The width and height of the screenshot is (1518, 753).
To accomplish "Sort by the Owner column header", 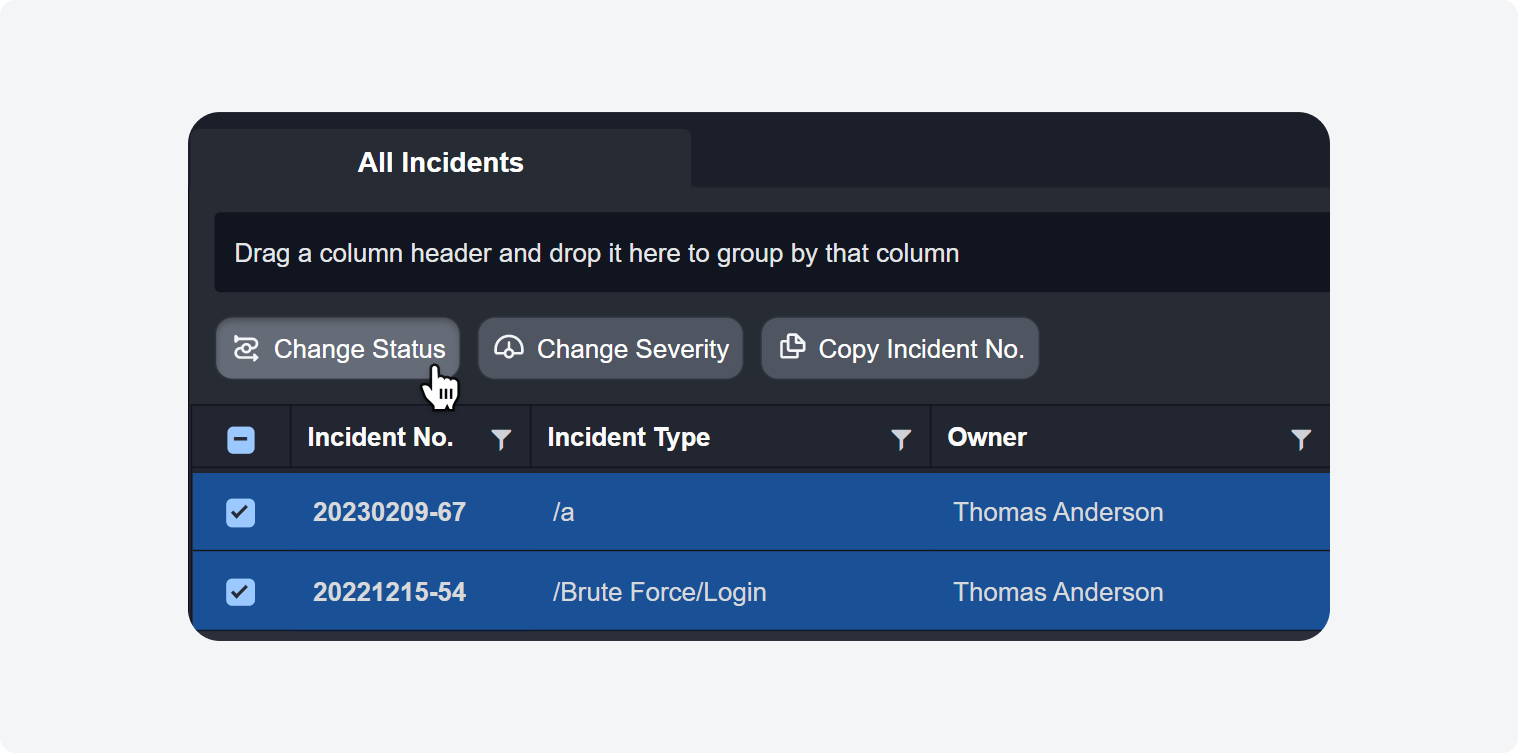I will click(987, 437).
